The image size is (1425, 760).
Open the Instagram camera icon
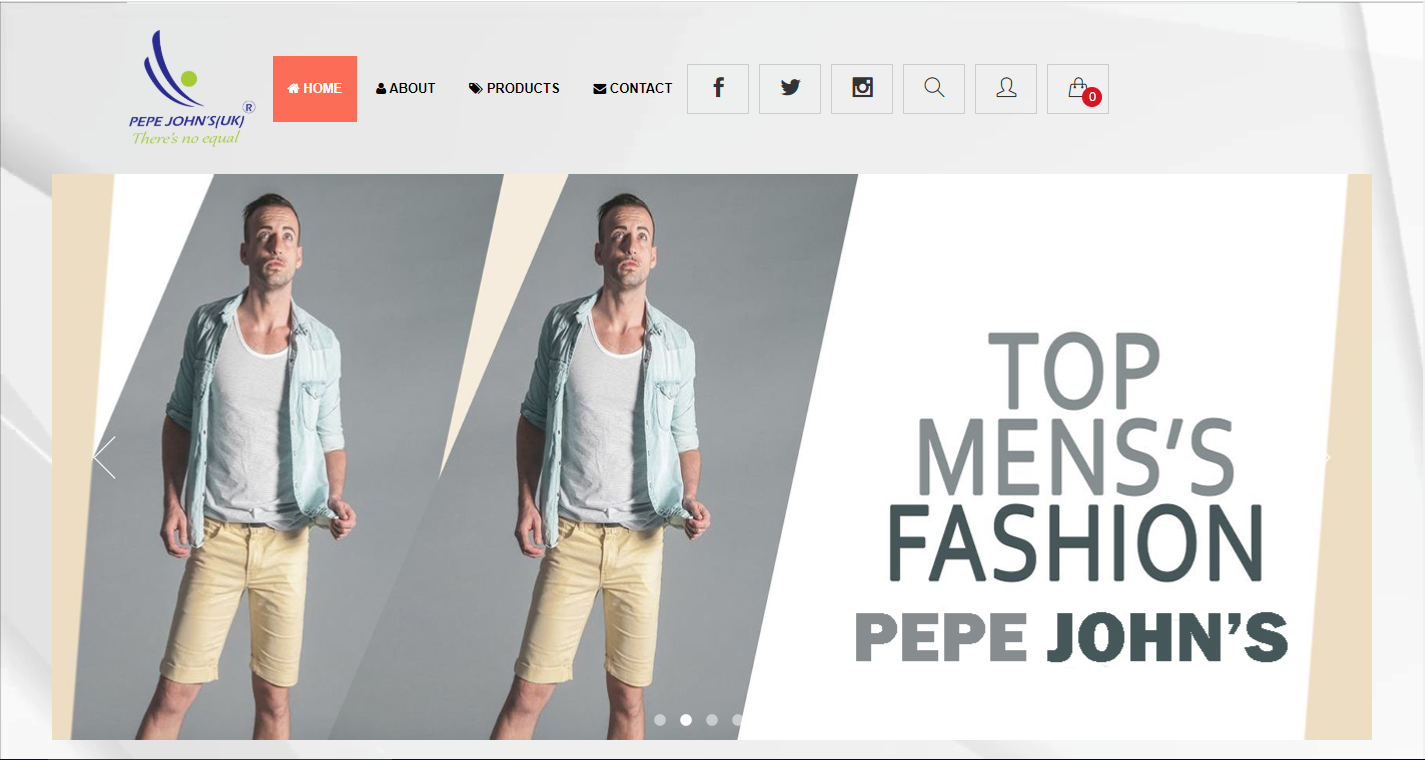pos(862,89)
